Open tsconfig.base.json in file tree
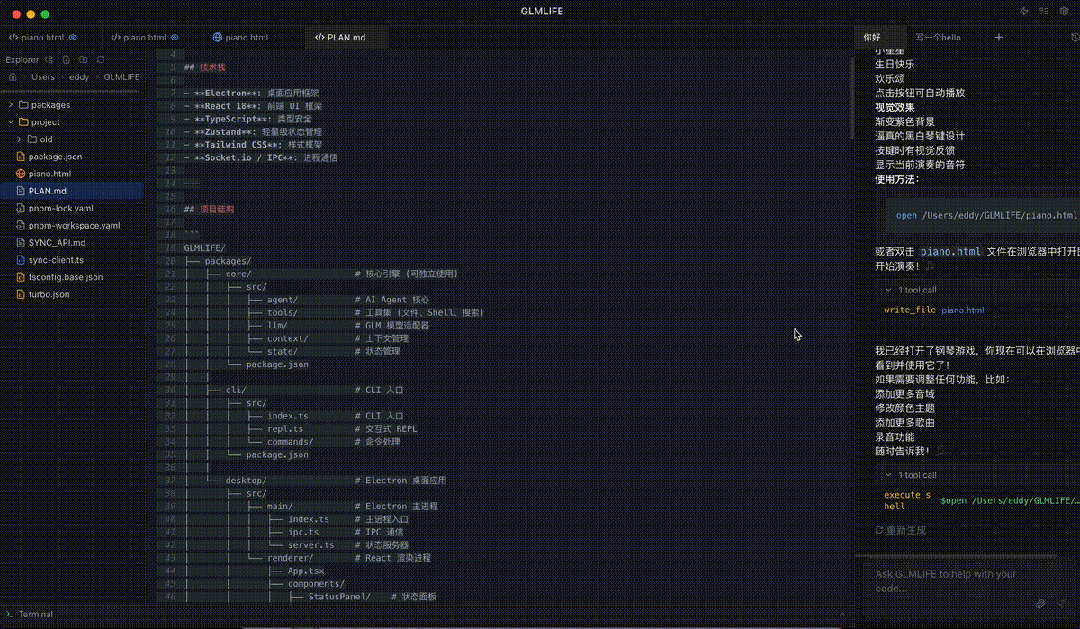This screenshot has height=629, width=1080. pyautogui.click(x=65, y=277)
